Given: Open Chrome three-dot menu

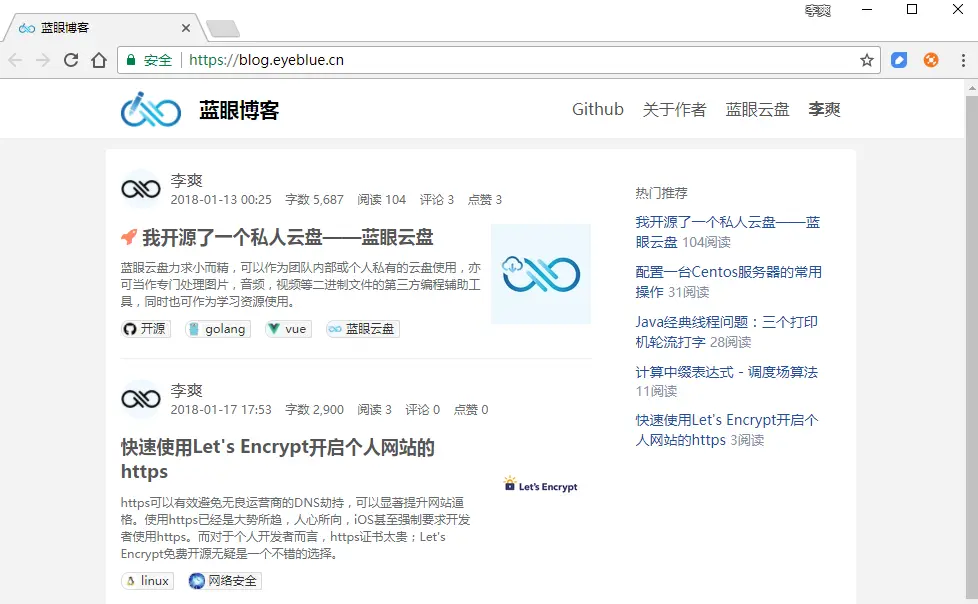Looking at the screenshot, I should (x=963, y=60).
